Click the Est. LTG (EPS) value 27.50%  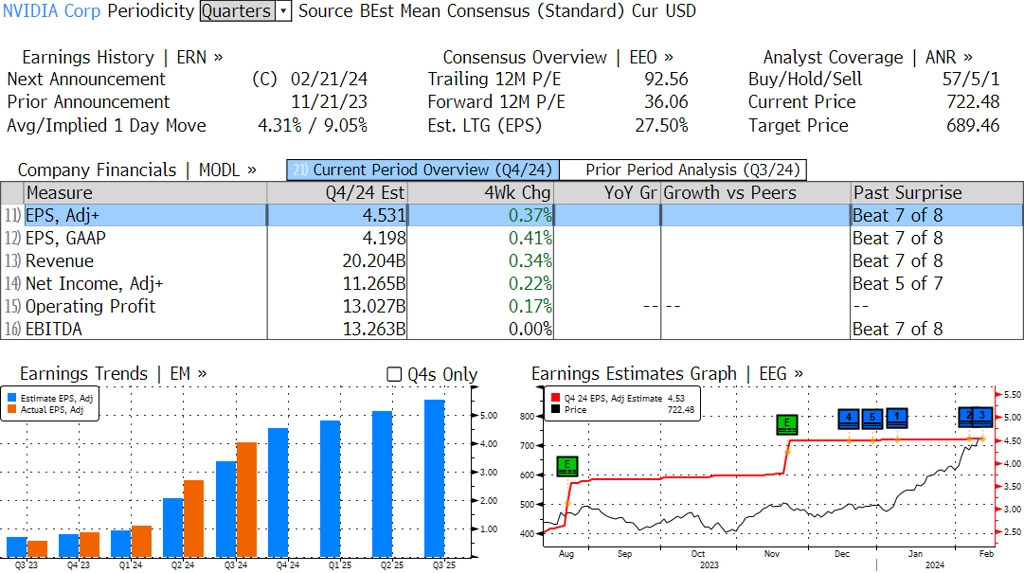(662, 125)
